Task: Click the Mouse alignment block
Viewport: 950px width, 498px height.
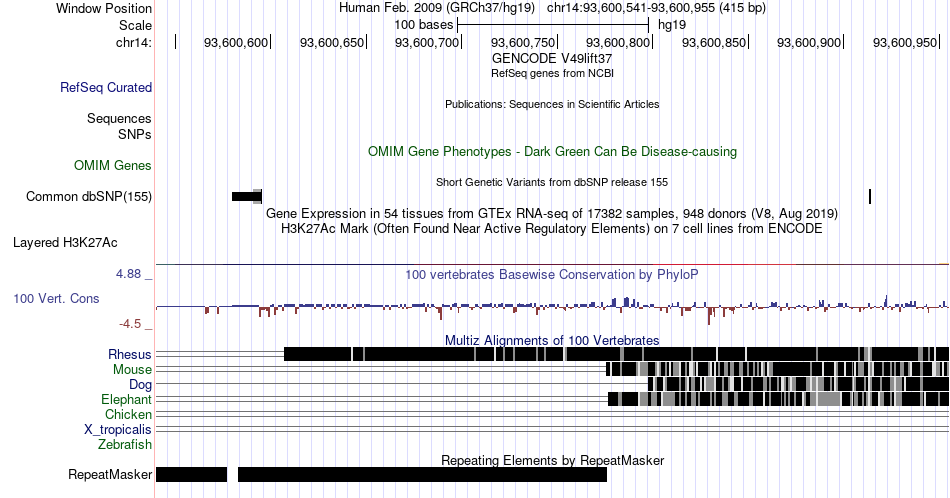Action: pyautogui.click(x=777, y=370)
